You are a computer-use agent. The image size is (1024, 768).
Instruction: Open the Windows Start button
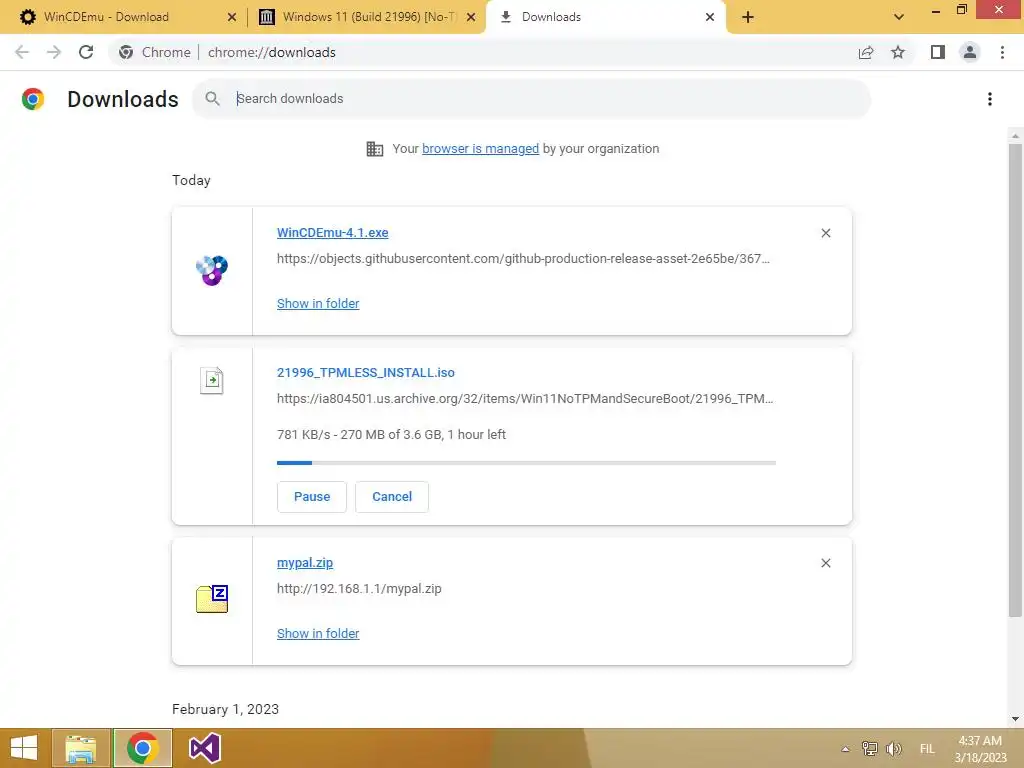24,748
